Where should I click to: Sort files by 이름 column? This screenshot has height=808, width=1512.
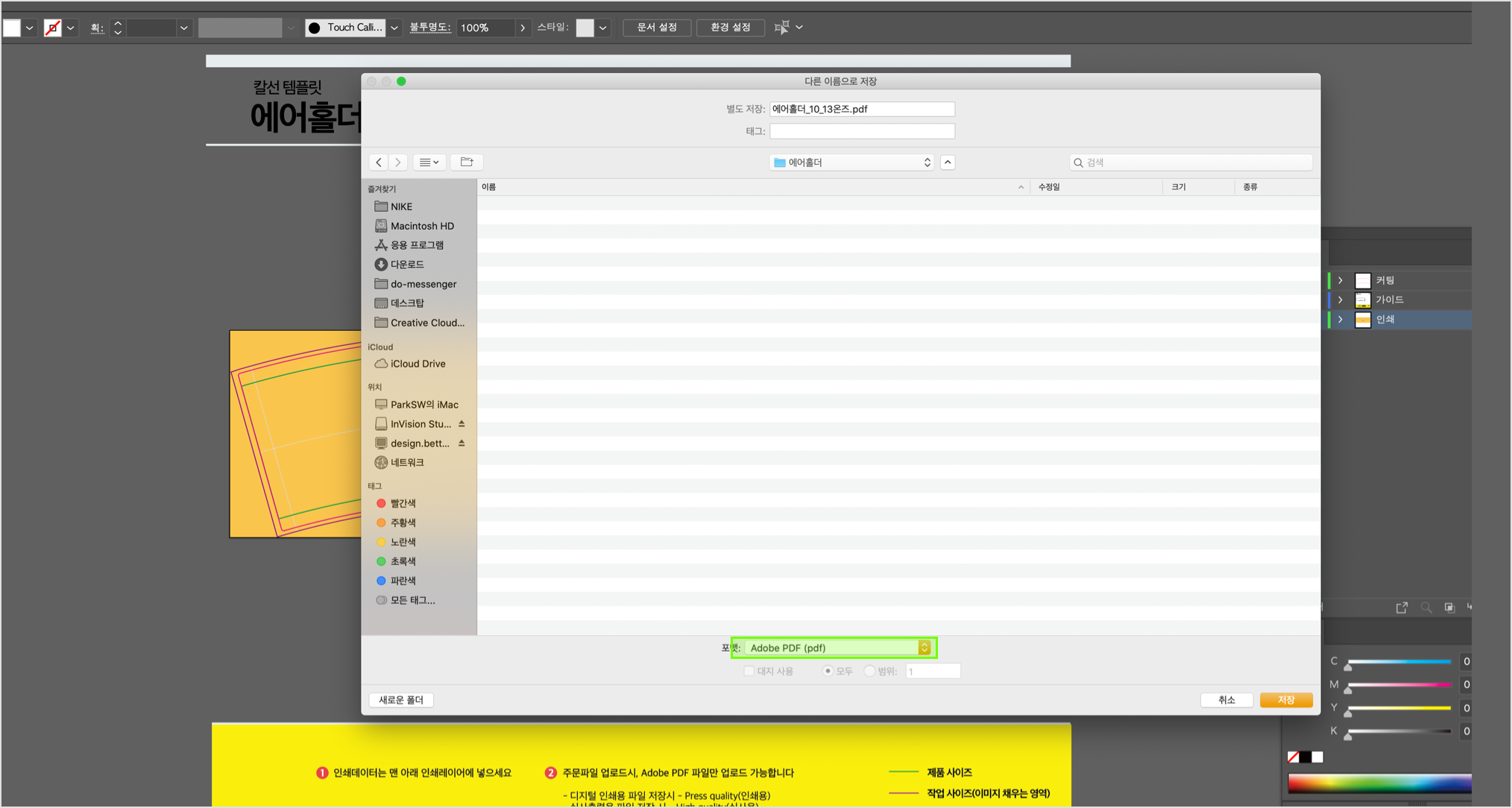point(753,187)
